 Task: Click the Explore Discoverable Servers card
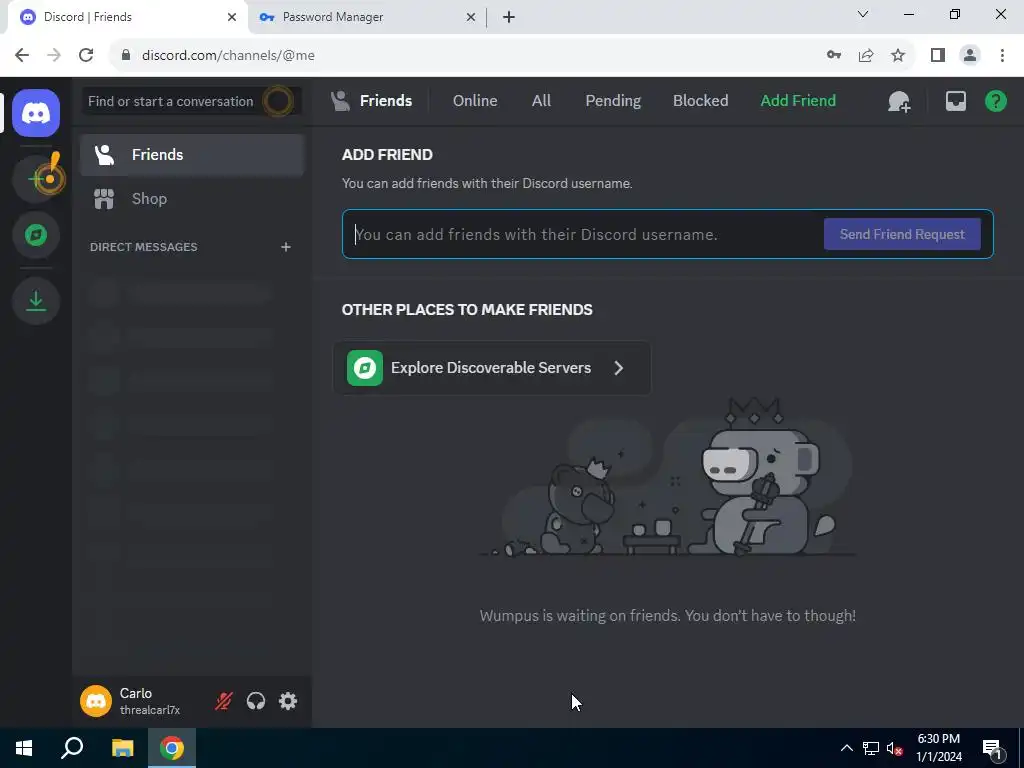coord(492,368)
